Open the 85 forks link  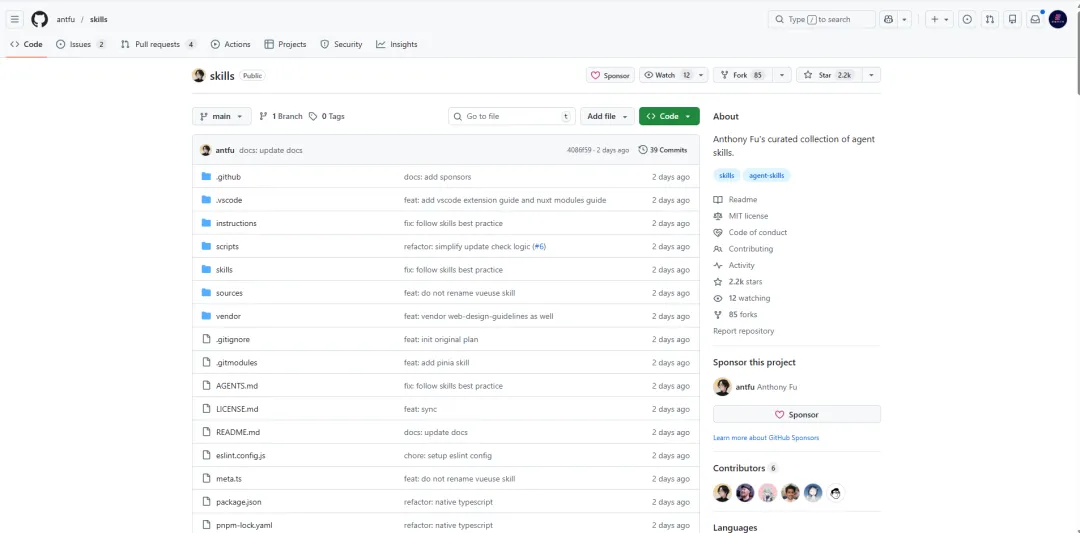pyautogui.click(x=742, y=315)
